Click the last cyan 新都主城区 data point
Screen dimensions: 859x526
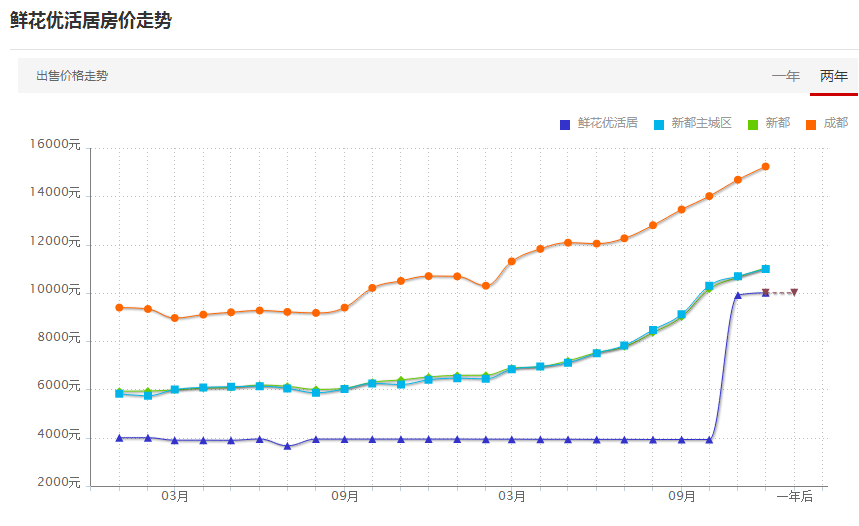point(765,269)
